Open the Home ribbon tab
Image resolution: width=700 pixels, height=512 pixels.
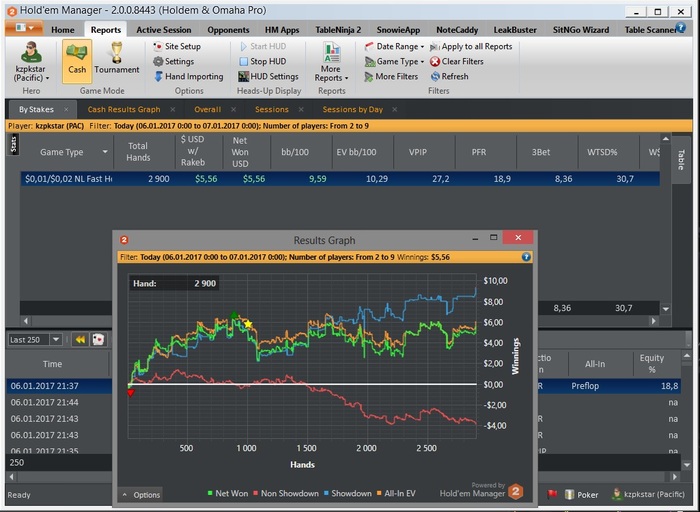[x=62, y=30]
